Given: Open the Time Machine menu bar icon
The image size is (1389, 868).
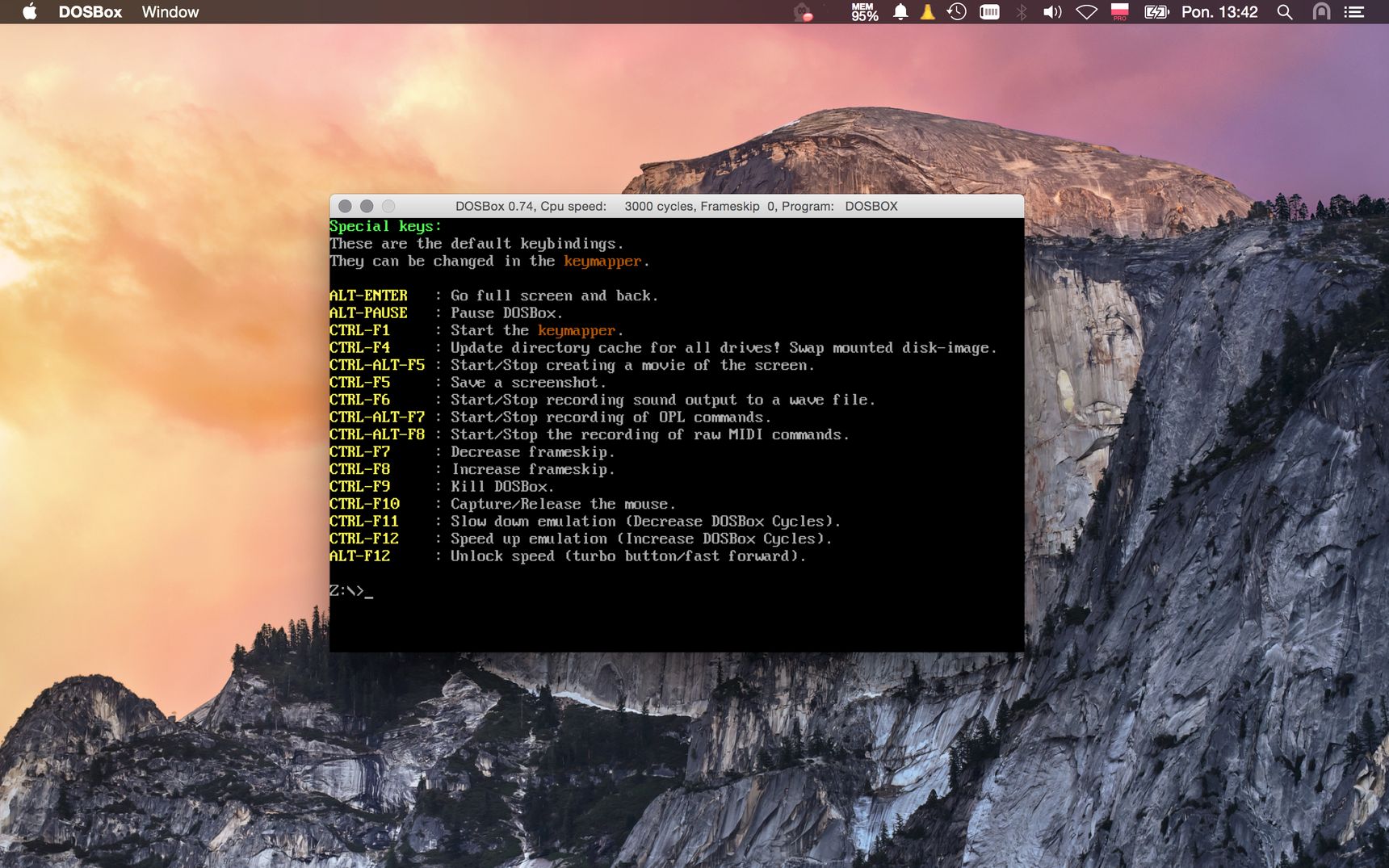Looking at the screenshot, I should pos(957,11).
